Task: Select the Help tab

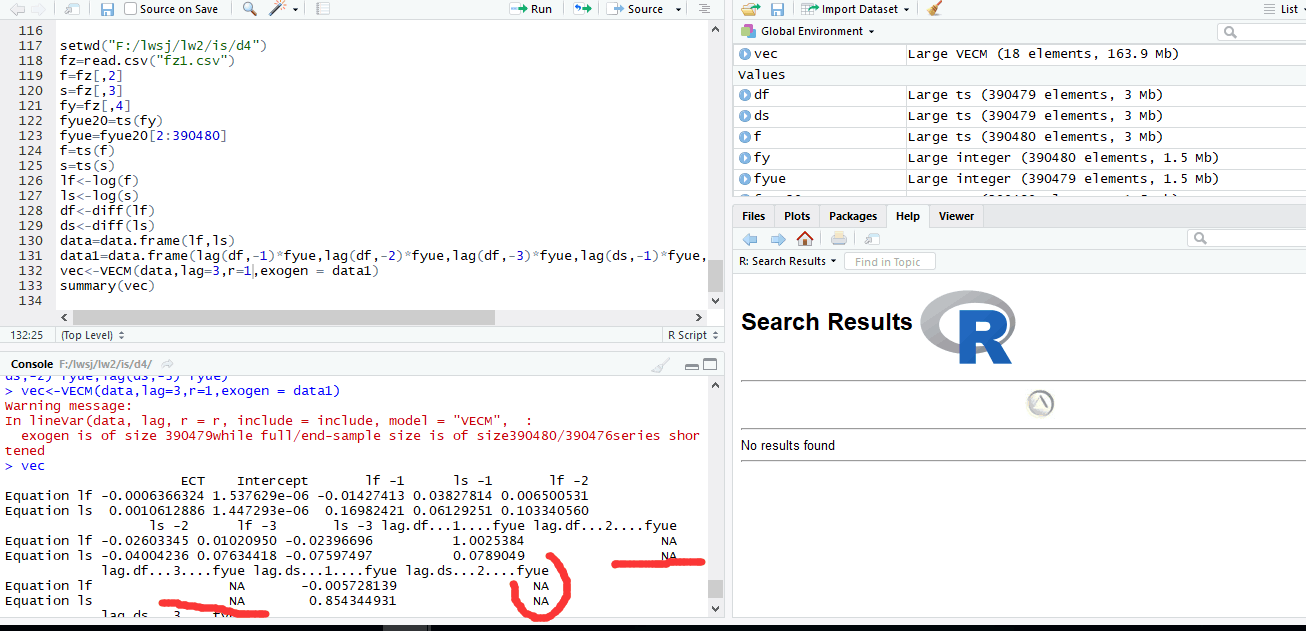Action: pos(907,216)
